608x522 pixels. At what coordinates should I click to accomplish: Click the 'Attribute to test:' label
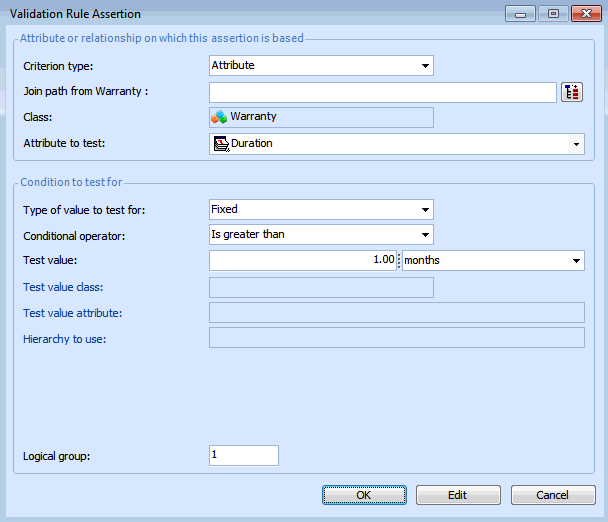(64, 143)
